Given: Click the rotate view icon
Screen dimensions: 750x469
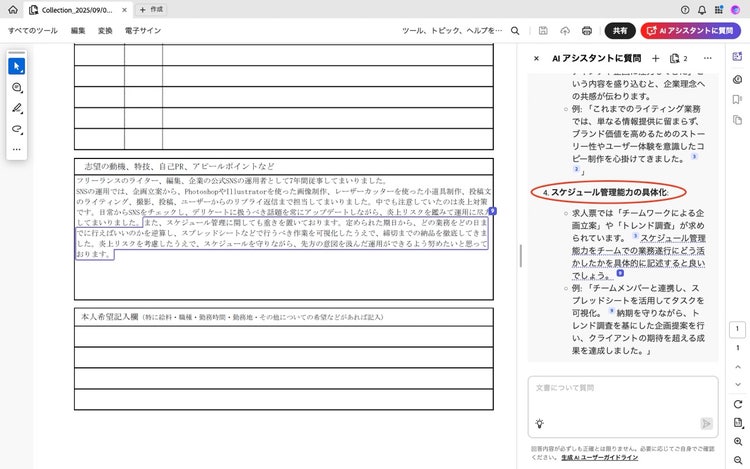Looking at the screenshot, I should [738, 404].
